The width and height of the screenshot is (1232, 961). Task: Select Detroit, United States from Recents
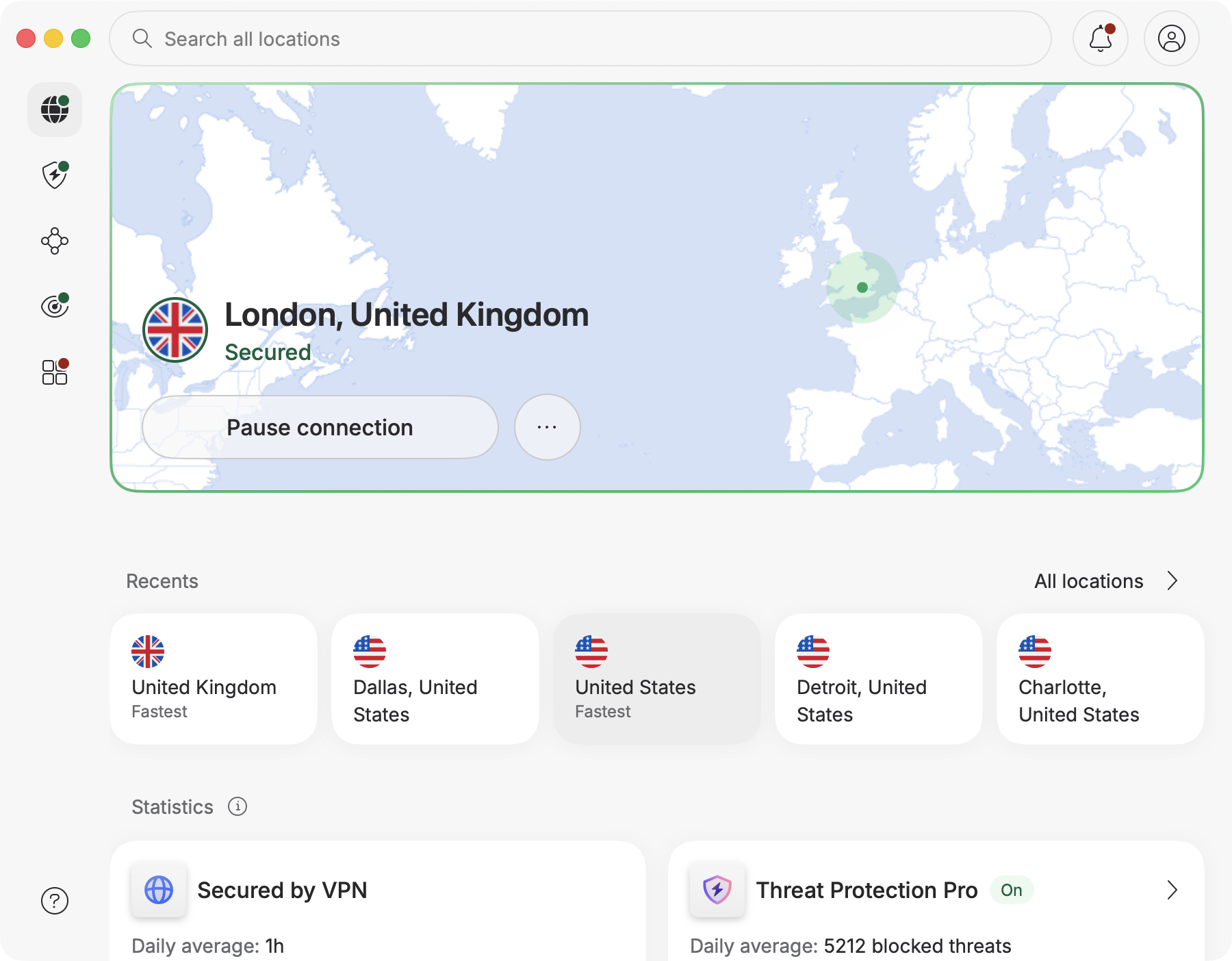coord(878,678)
